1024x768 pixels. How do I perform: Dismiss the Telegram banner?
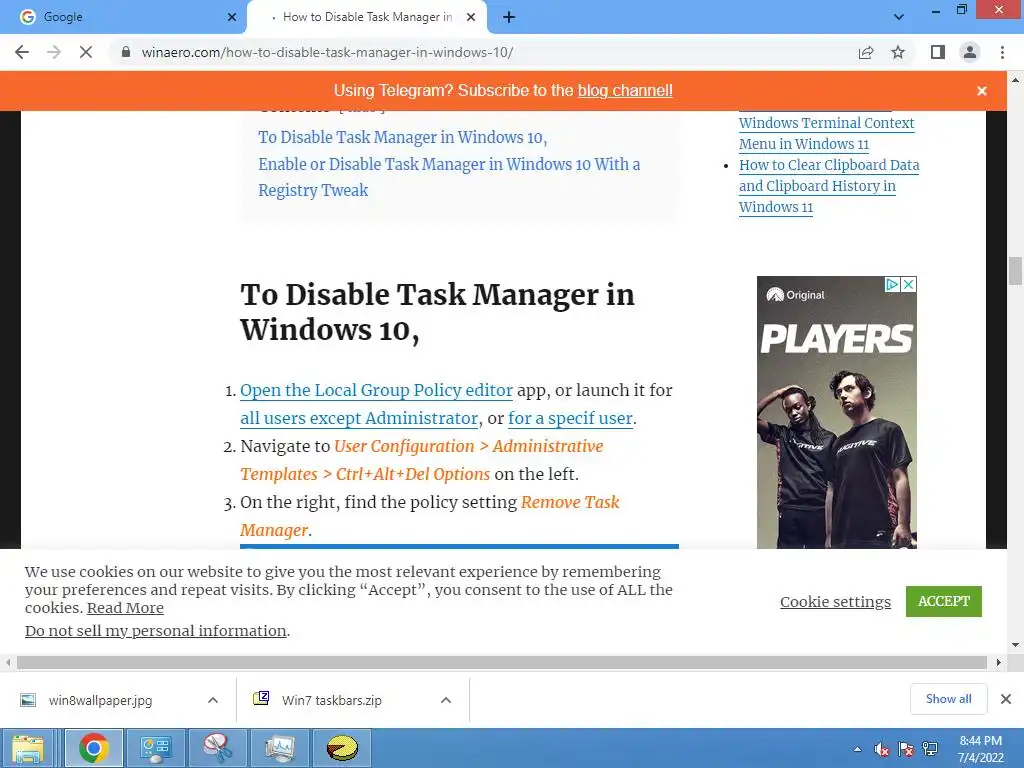[982, 91]
